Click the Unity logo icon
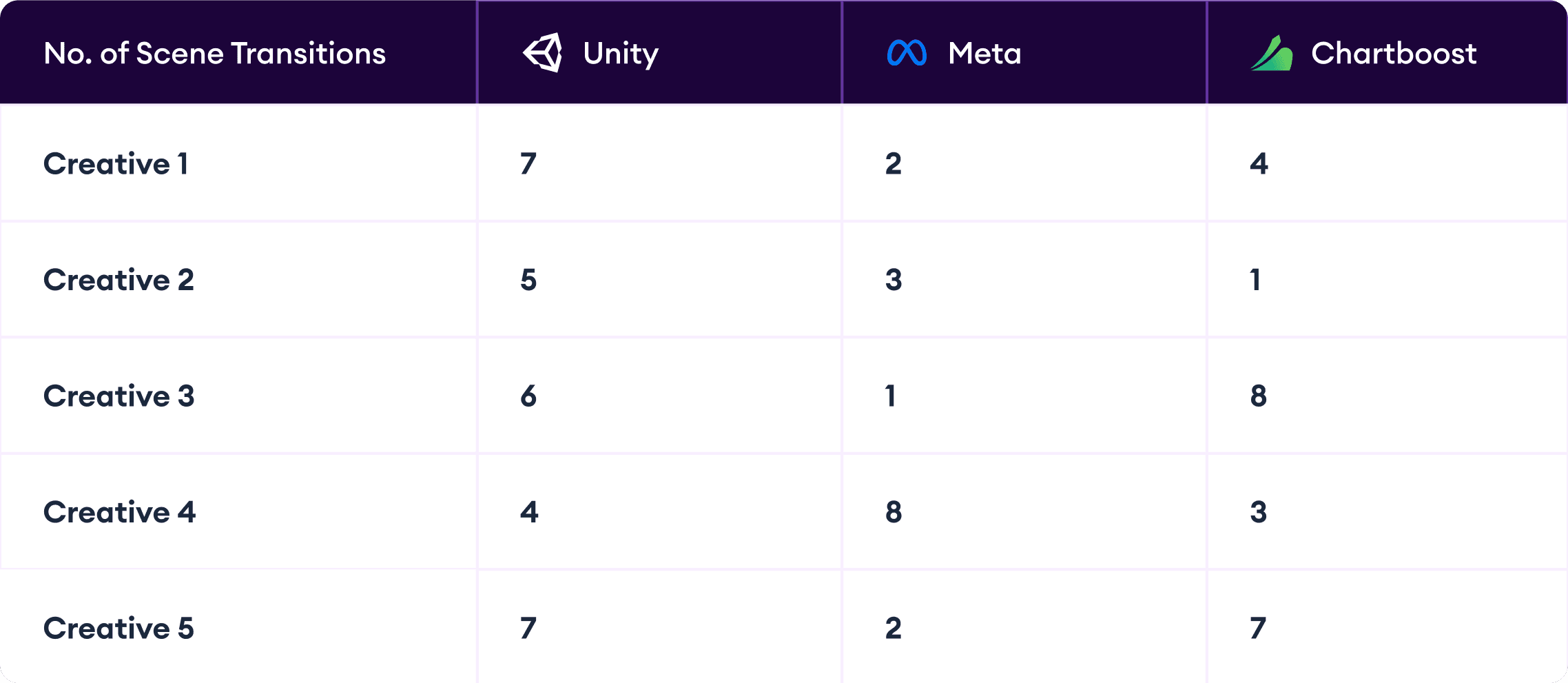Screen dimensions: 1568x683 [543, 53]
